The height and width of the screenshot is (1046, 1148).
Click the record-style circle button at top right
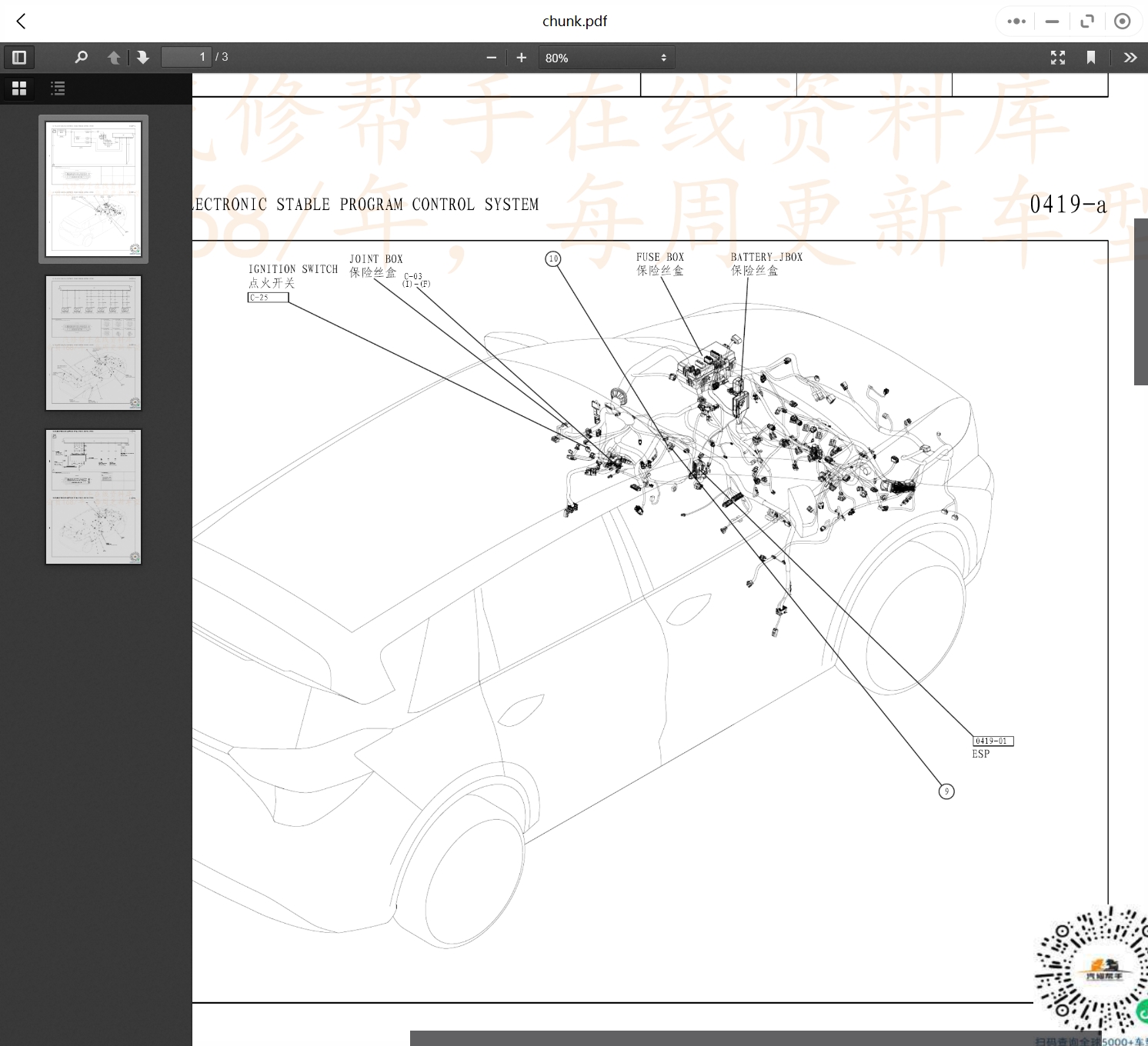[1122, 22]
